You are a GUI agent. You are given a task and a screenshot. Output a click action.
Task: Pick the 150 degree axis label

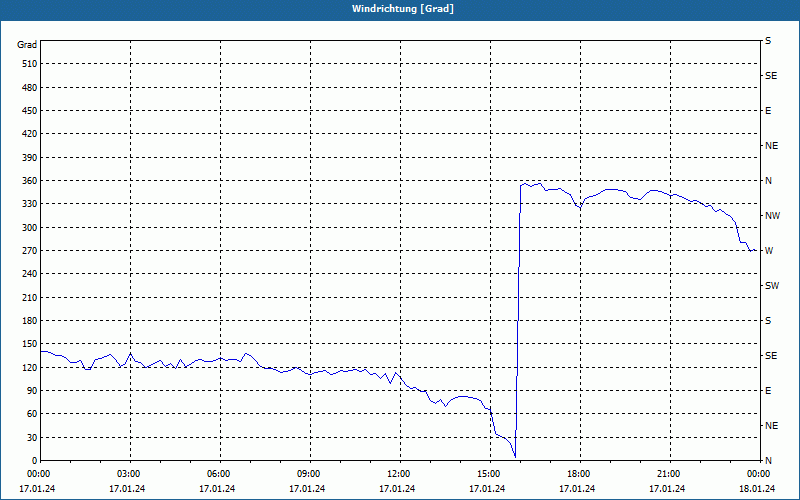click(30, 344)
